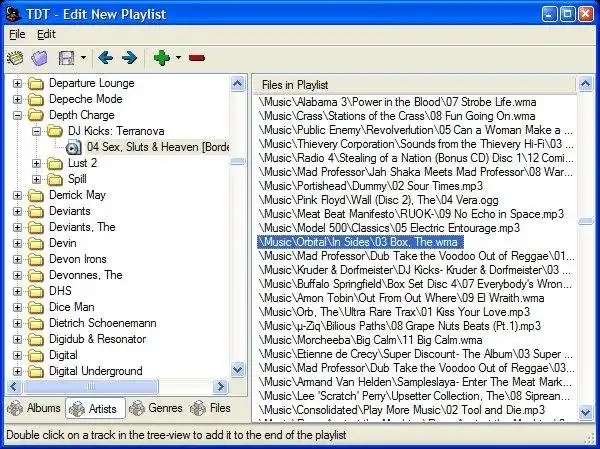Select the Alabama 3 Strobe Life.wma entry

pos(397,102)
